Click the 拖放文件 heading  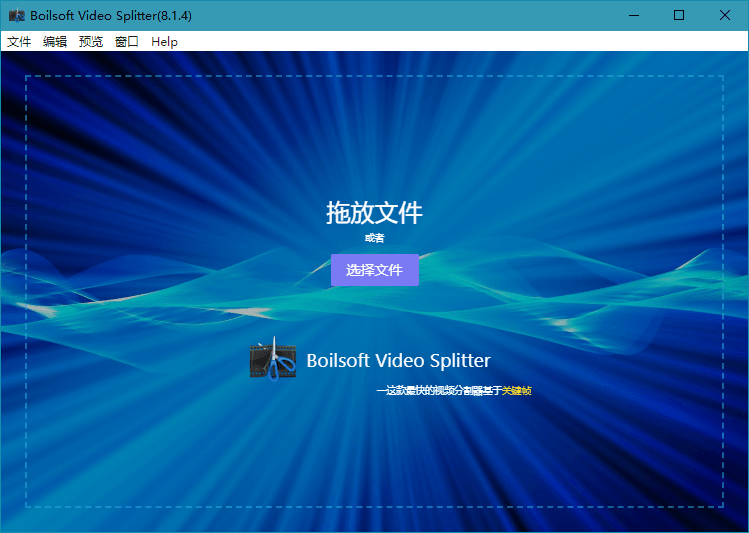[374, 213]
